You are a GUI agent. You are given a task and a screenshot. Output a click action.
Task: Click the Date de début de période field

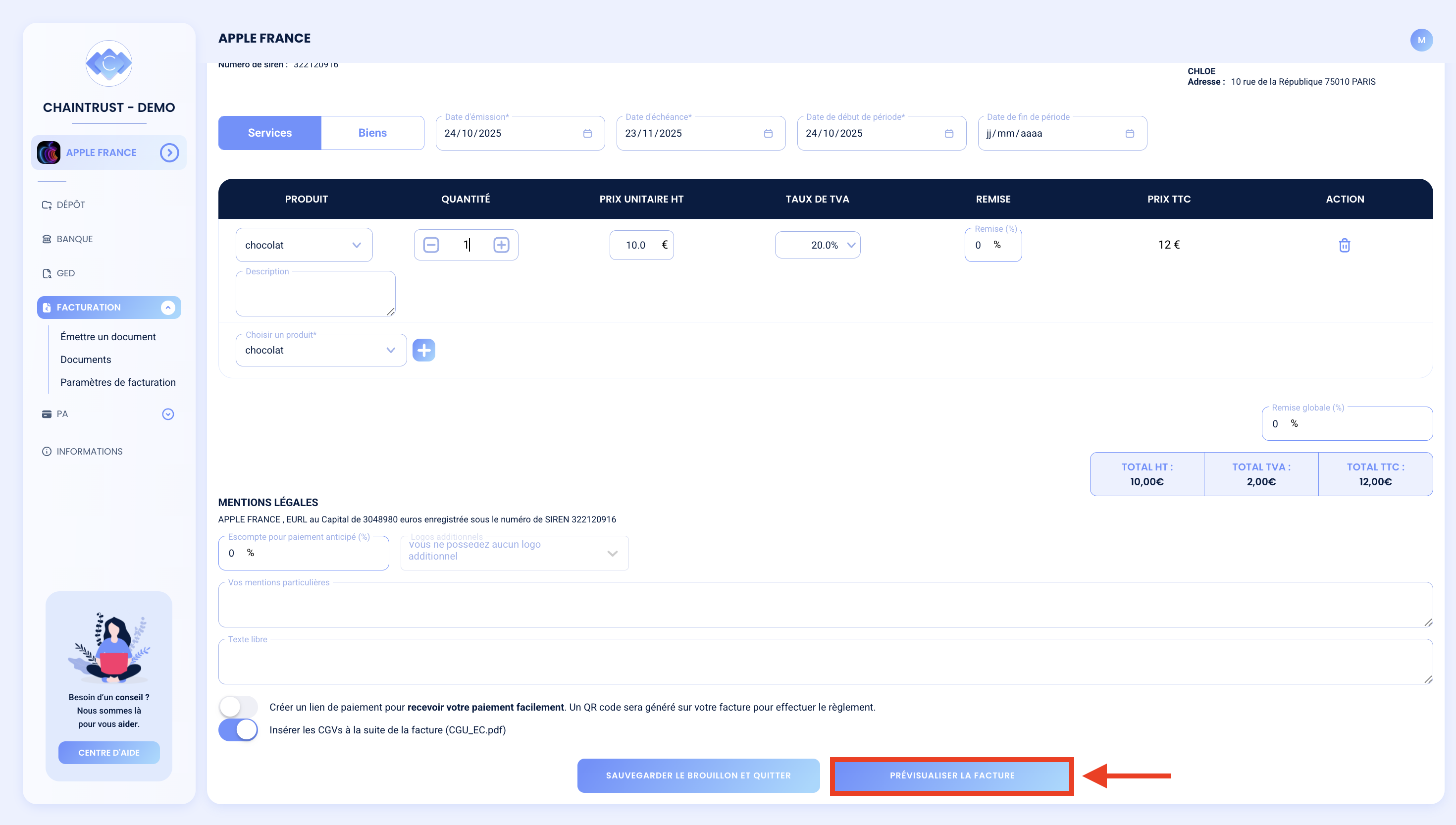882,133
